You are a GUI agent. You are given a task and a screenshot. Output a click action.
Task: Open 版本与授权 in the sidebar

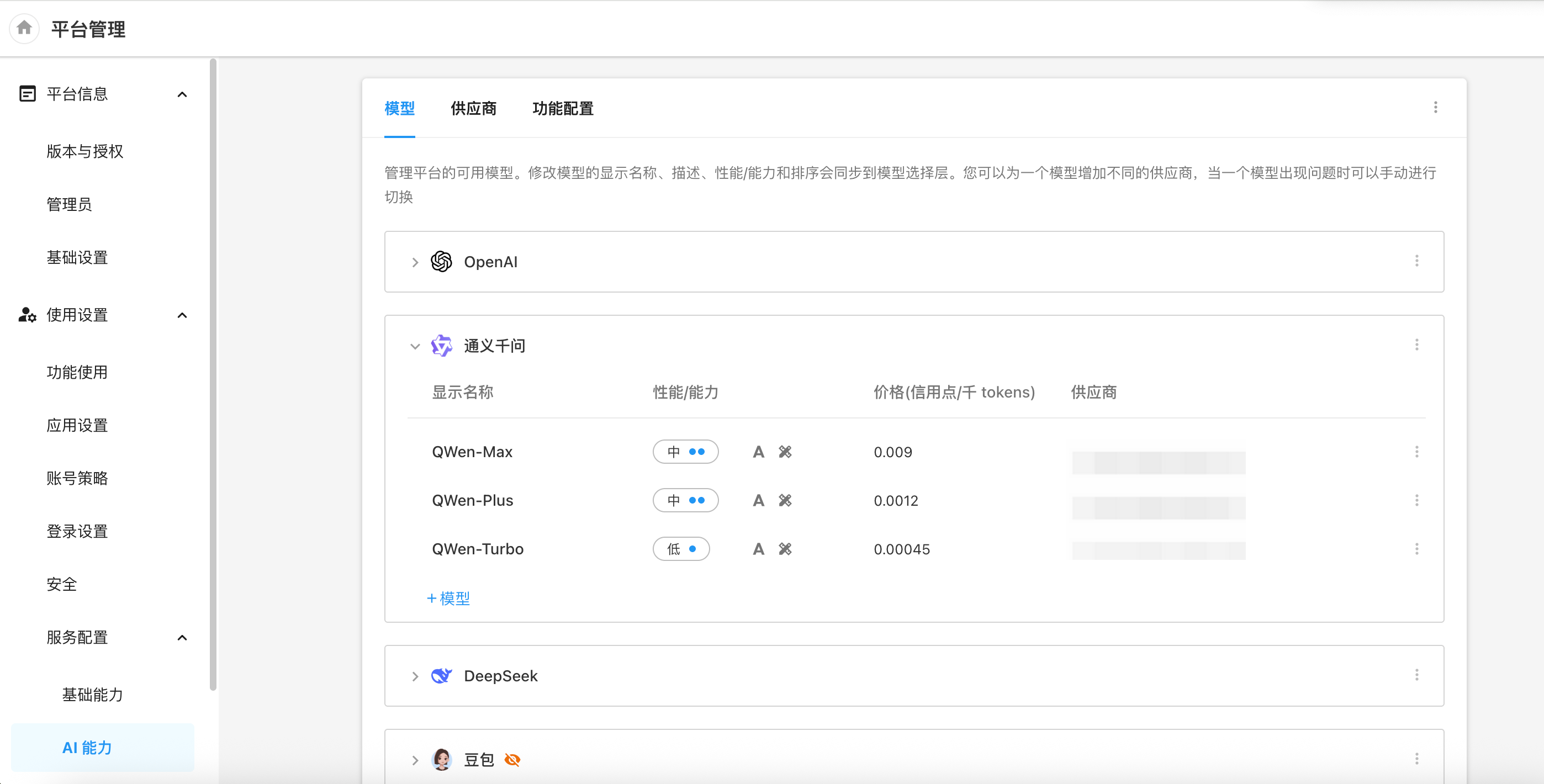click(84, 152)
